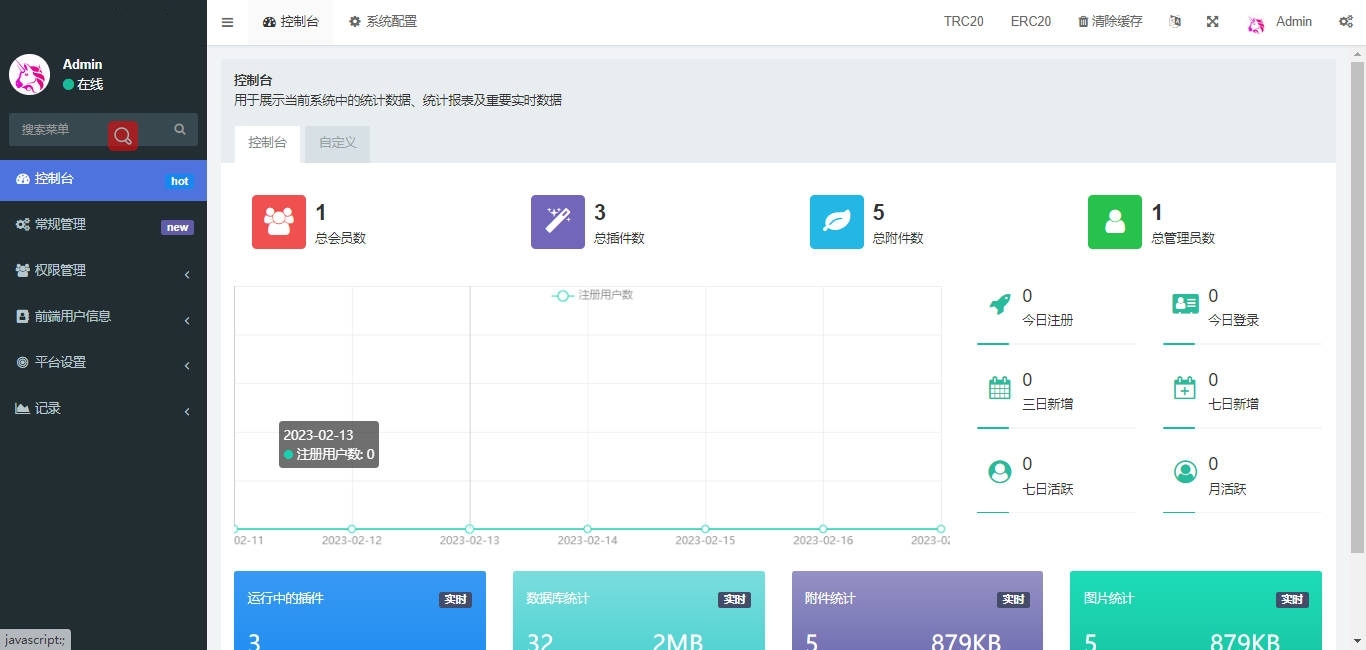Click the red magnifier search icon
The height and width of the screenshot is (650, 1366).
[123, 136]
